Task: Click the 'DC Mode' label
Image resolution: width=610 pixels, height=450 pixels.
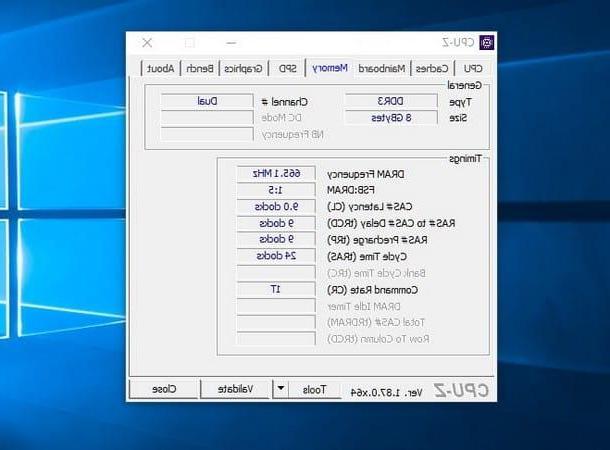Action: (x=282, y=117)
